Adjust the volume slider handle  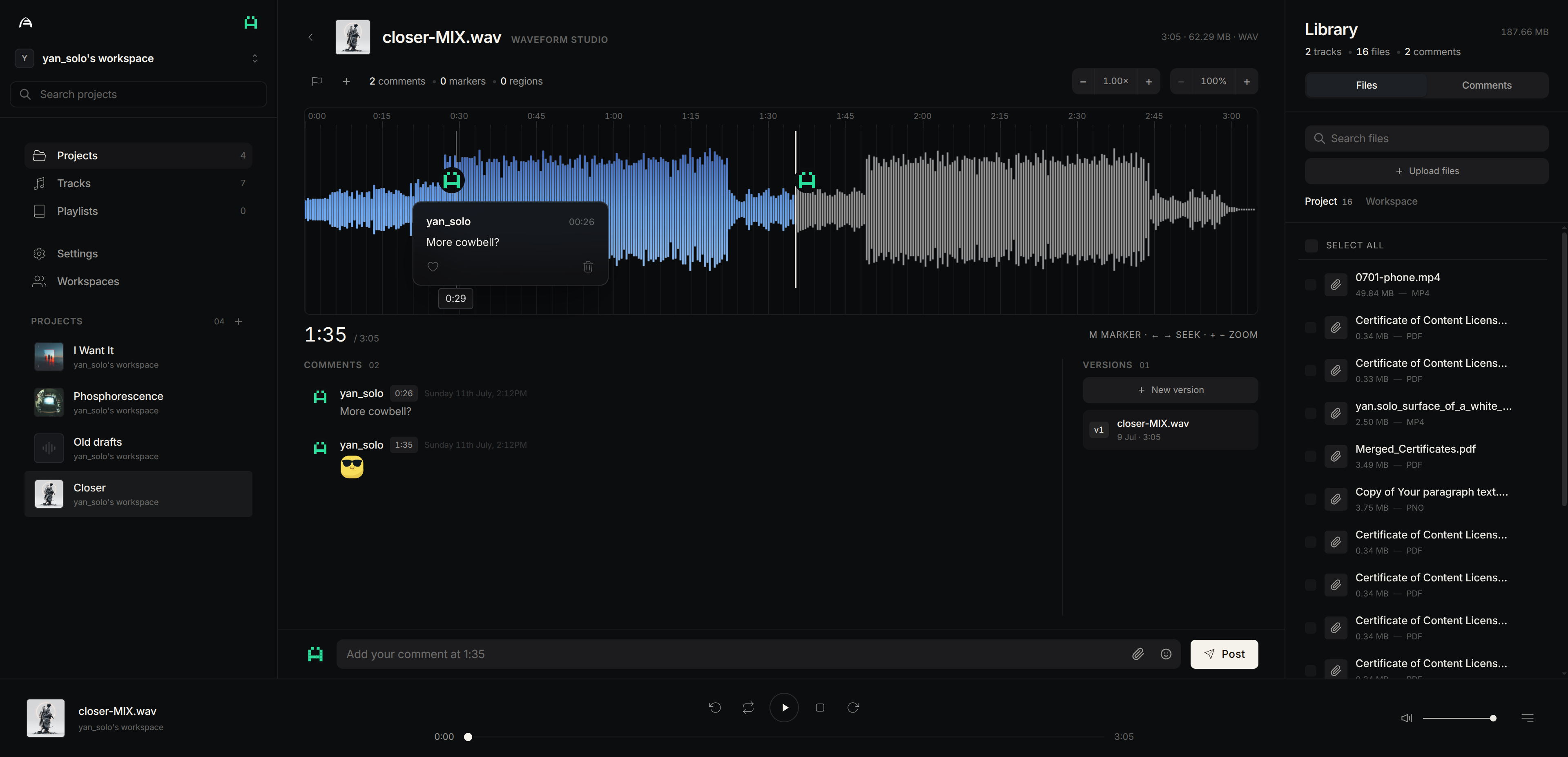coord(1493,718)
